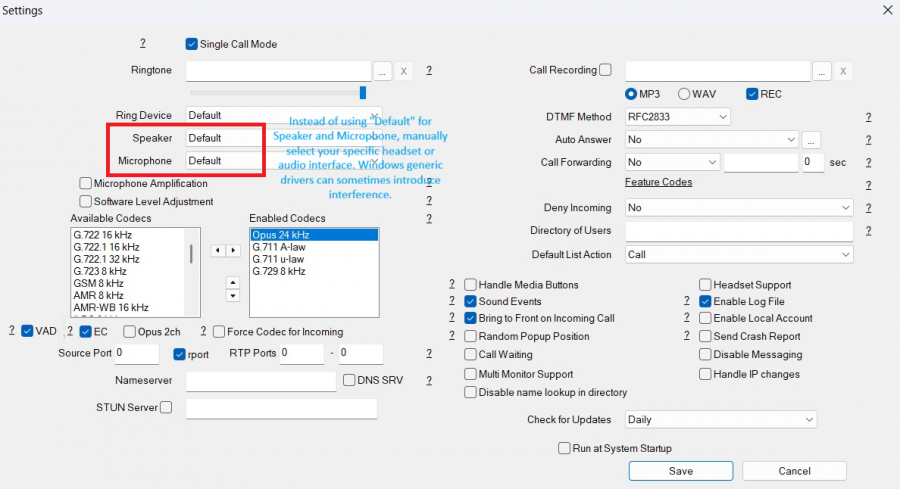The image size is (900, 489).
Task: Open help for Auto Answer
Action: (x=868, y=139)
